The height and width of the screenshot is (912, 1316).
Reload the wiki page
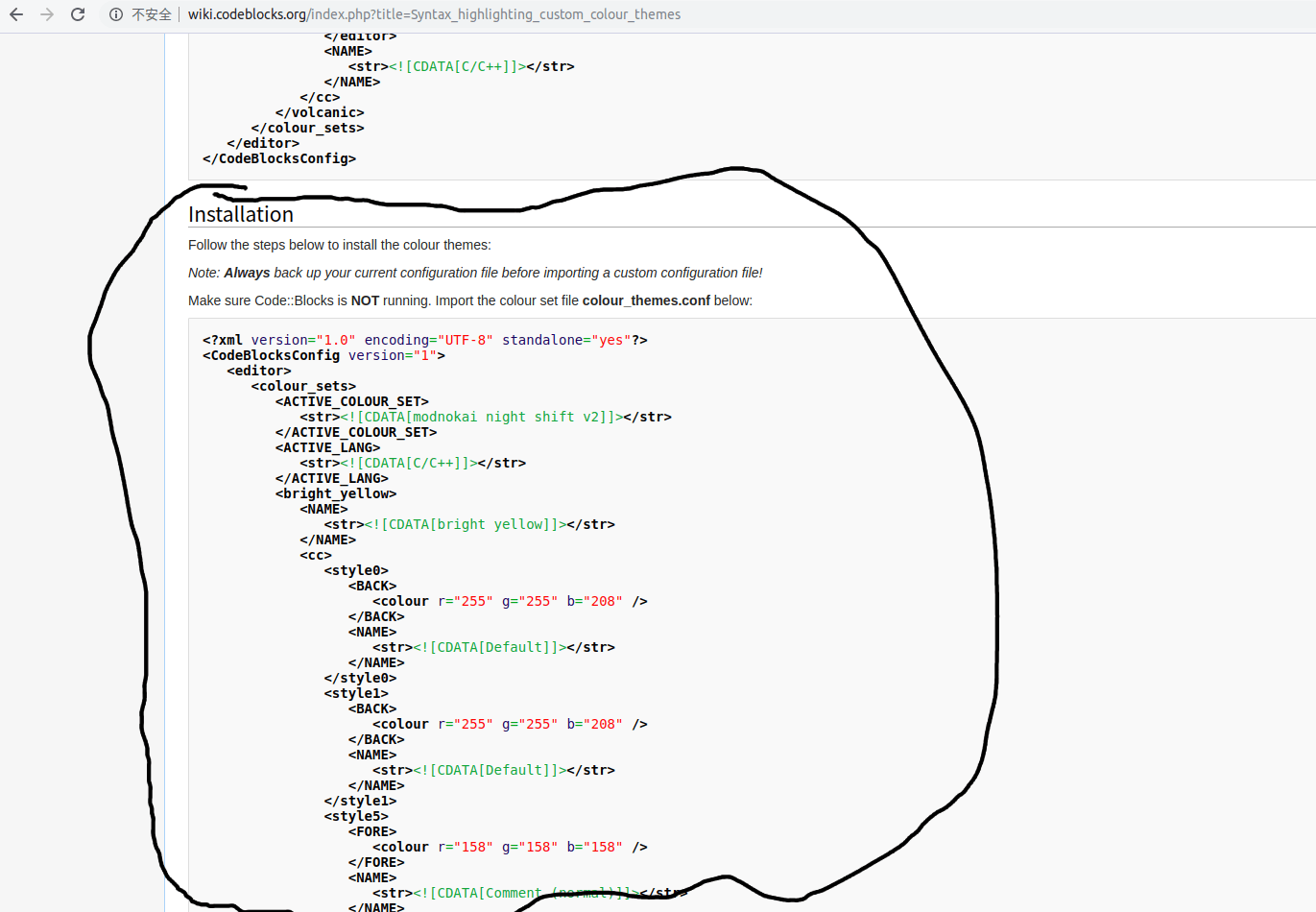pyautogui.click(x=78, y=14)
